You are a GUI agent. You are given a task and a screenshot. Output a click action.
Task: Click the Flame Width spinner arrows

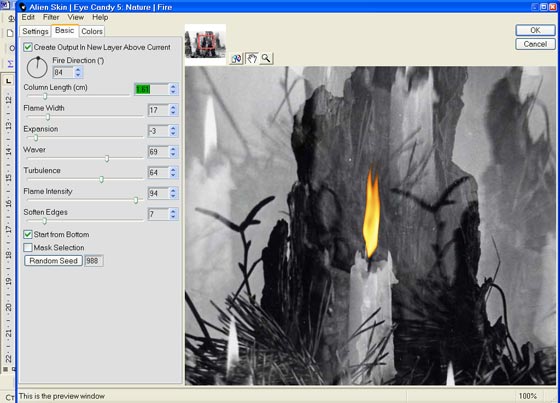173,110
